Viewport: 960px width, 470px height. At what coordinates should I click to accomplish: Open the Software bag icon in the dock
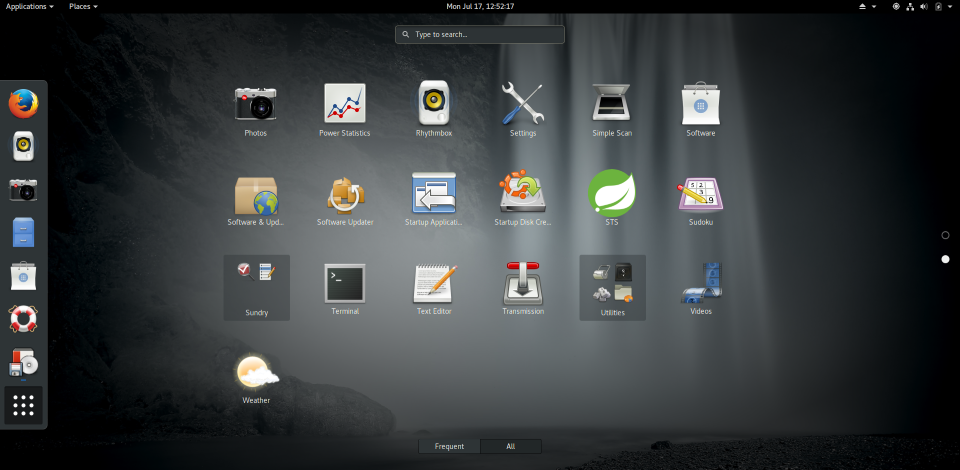pos(23,276)
